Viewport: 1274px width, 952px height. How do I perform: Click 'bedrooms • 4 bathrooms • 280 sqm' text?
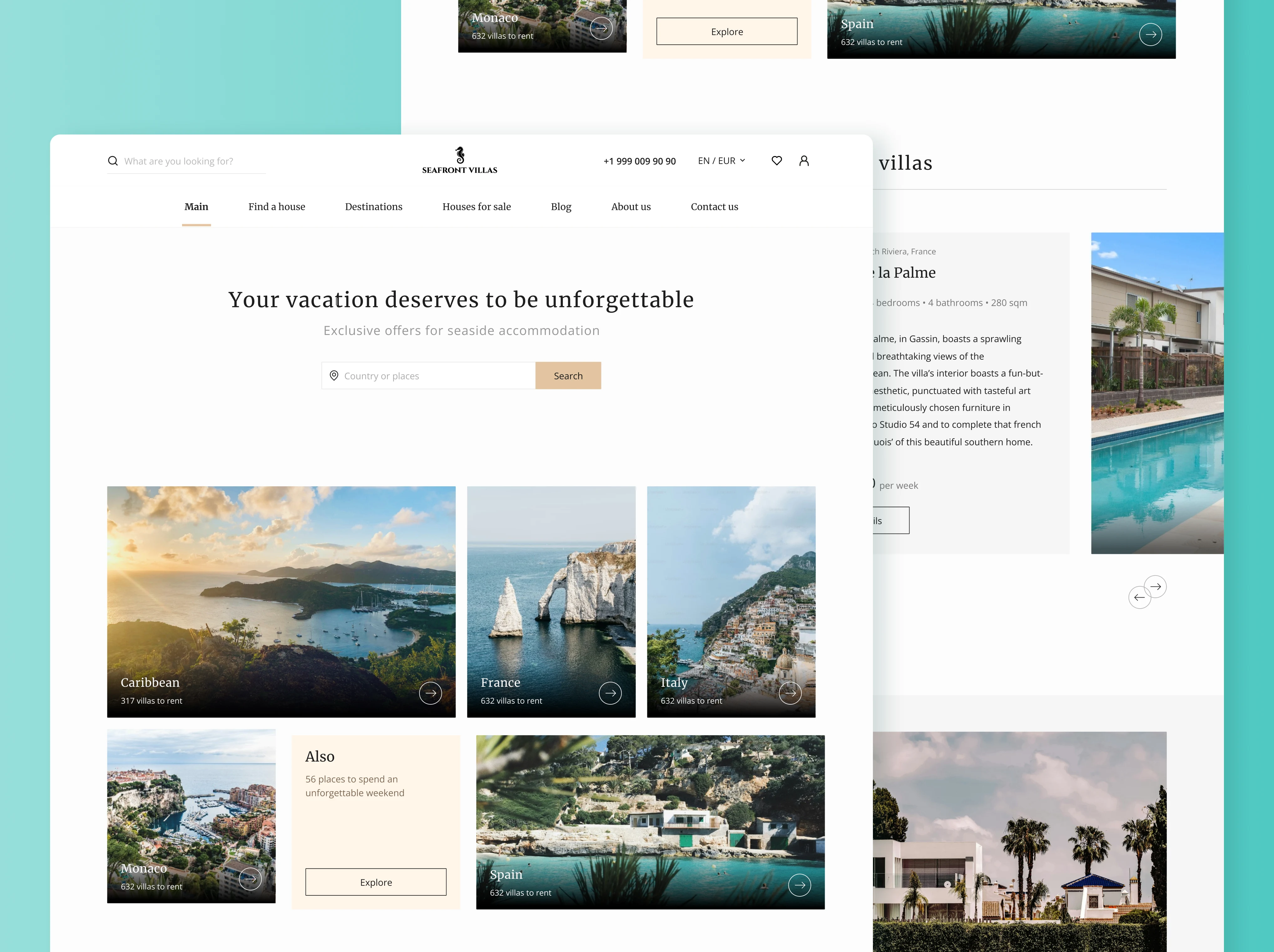point(951,303)
